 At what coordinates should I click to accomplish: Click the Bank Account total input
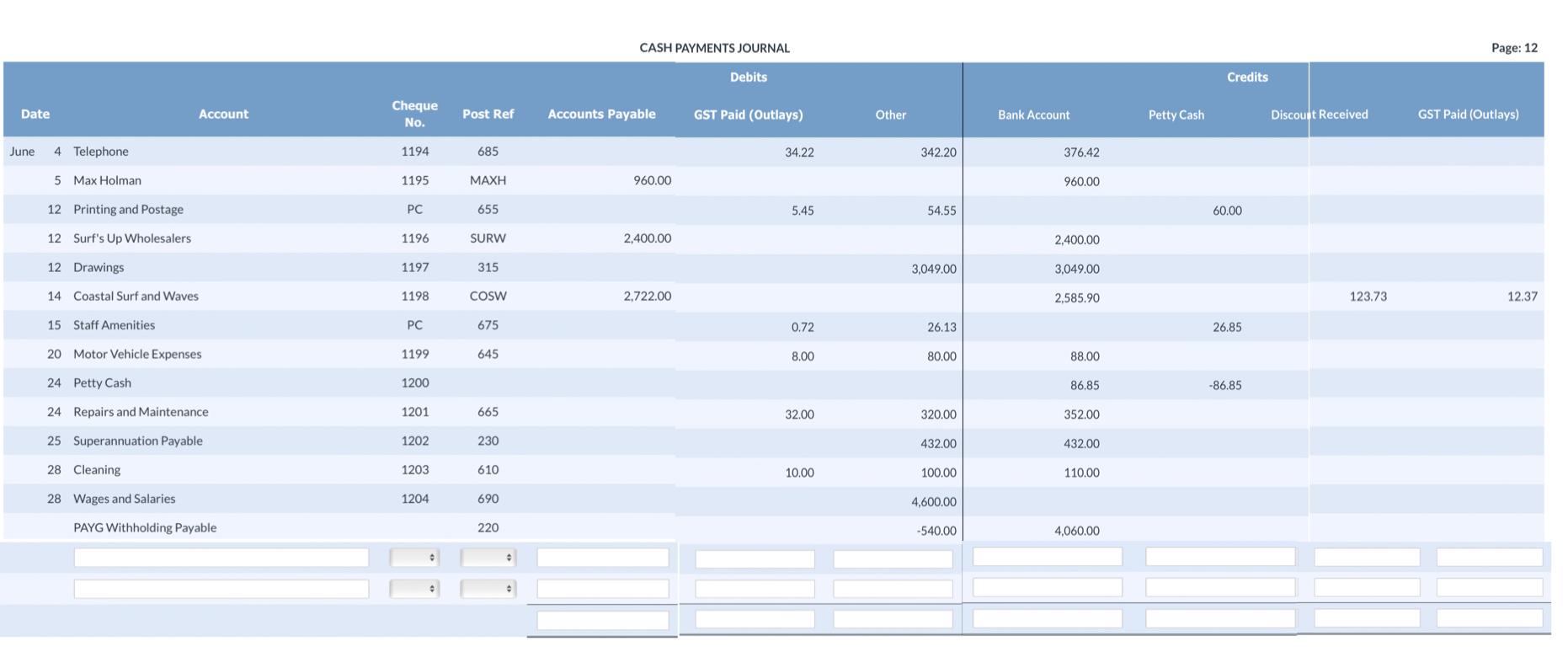(1048, 618)
